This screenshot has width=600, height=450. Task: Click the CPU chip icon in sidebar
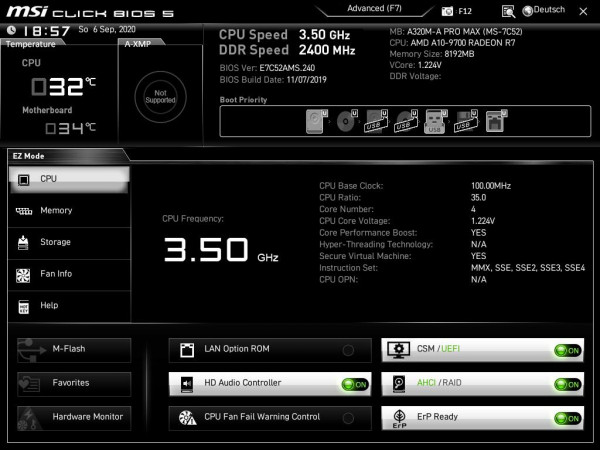pyautogui.click(x=23, y=179)
